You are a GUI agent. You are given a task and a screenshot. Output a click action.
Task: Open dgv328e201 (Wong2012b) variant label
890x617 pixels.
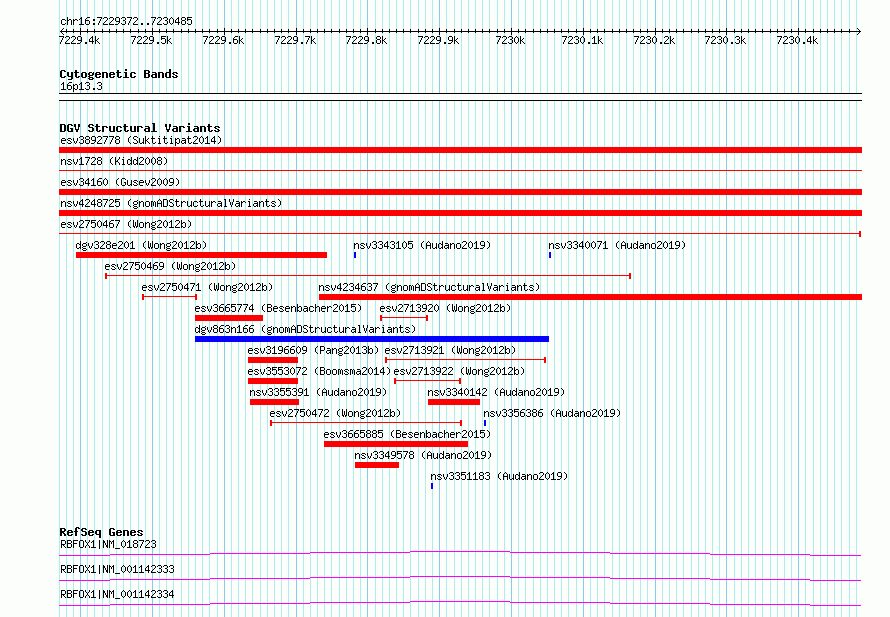141,245
